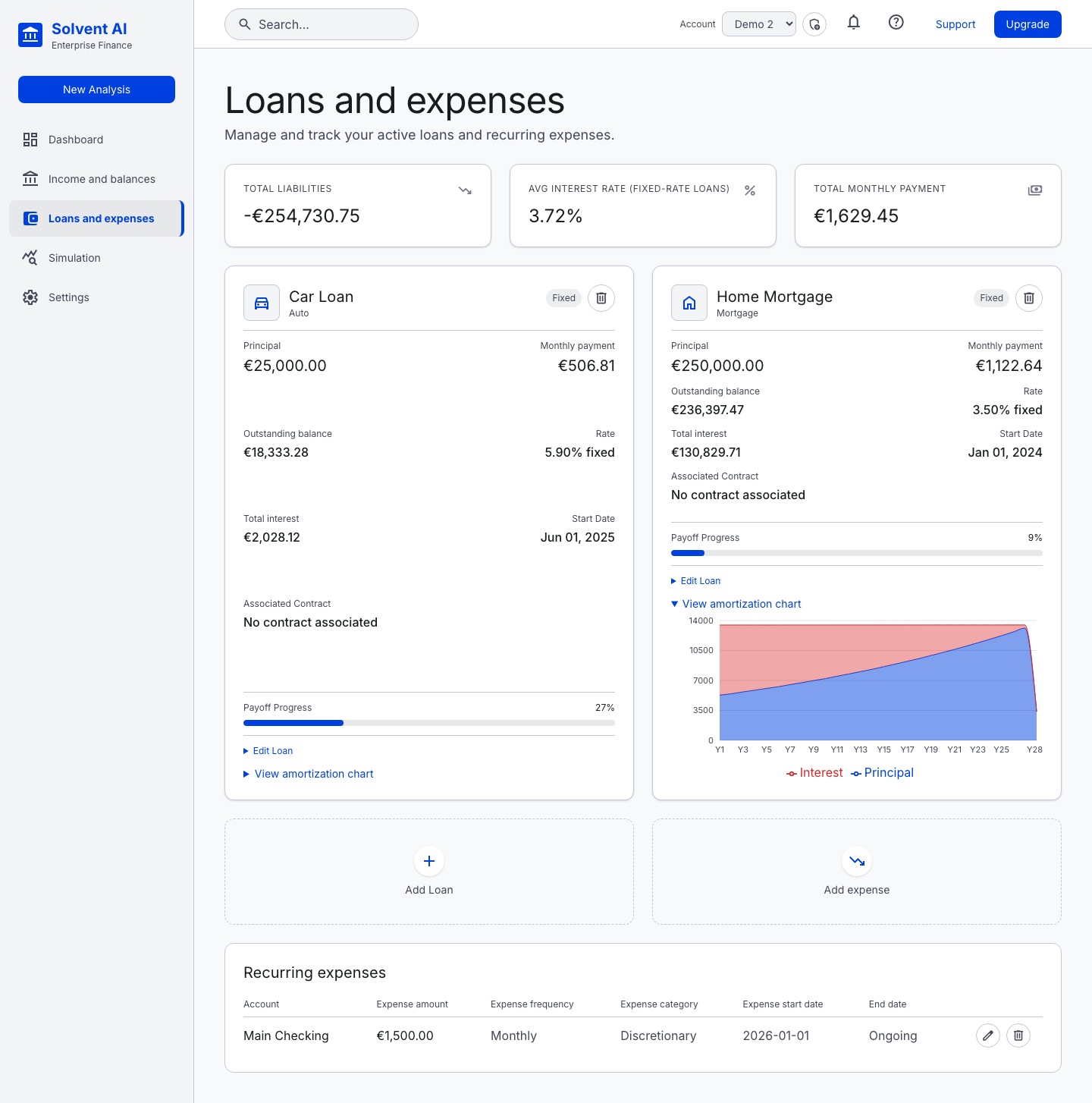Go to Dashboard in the sidebar

tap(96, 140)
